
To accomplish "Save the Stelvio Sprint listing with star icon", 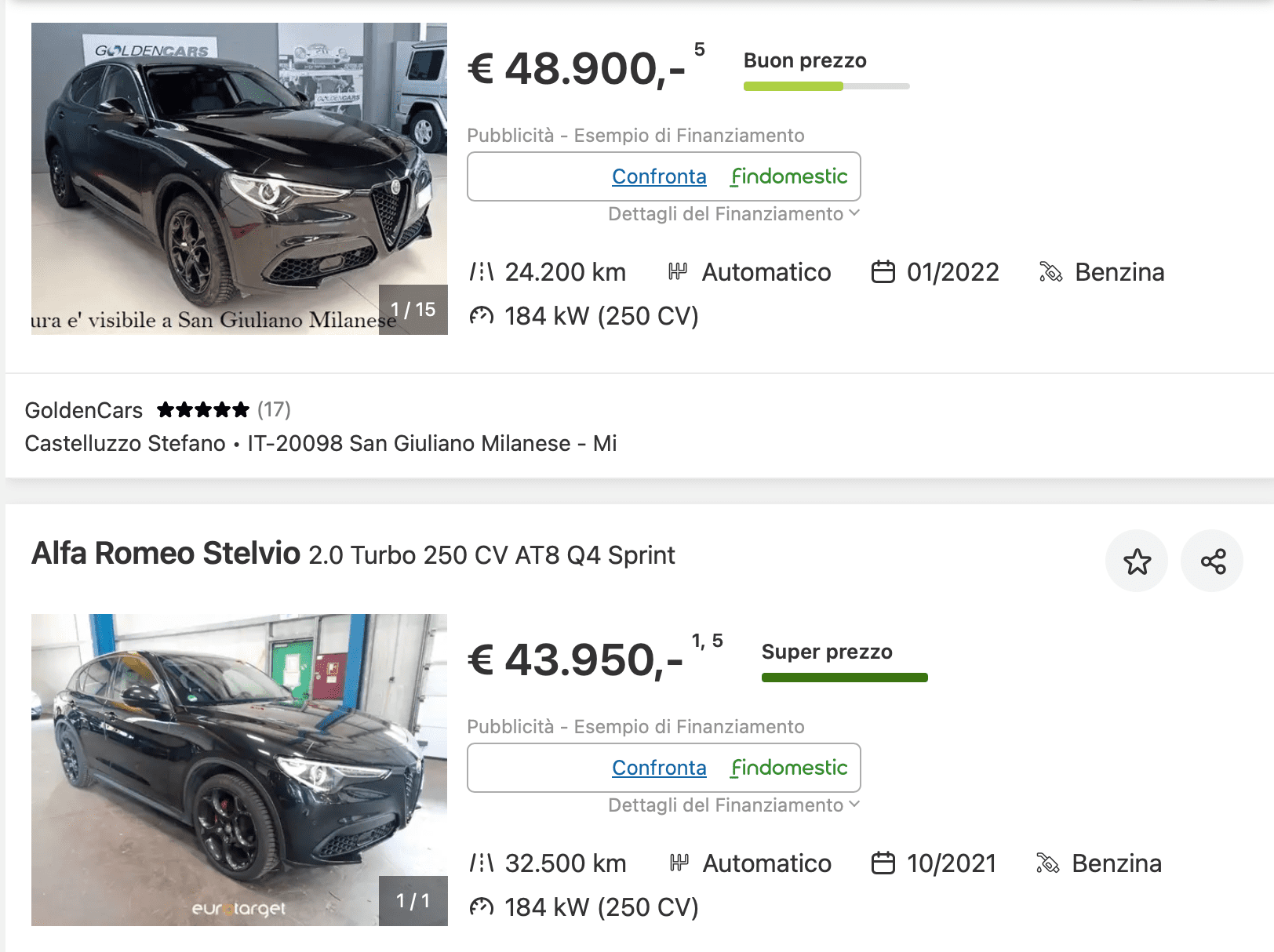I will pos(1137,561).
